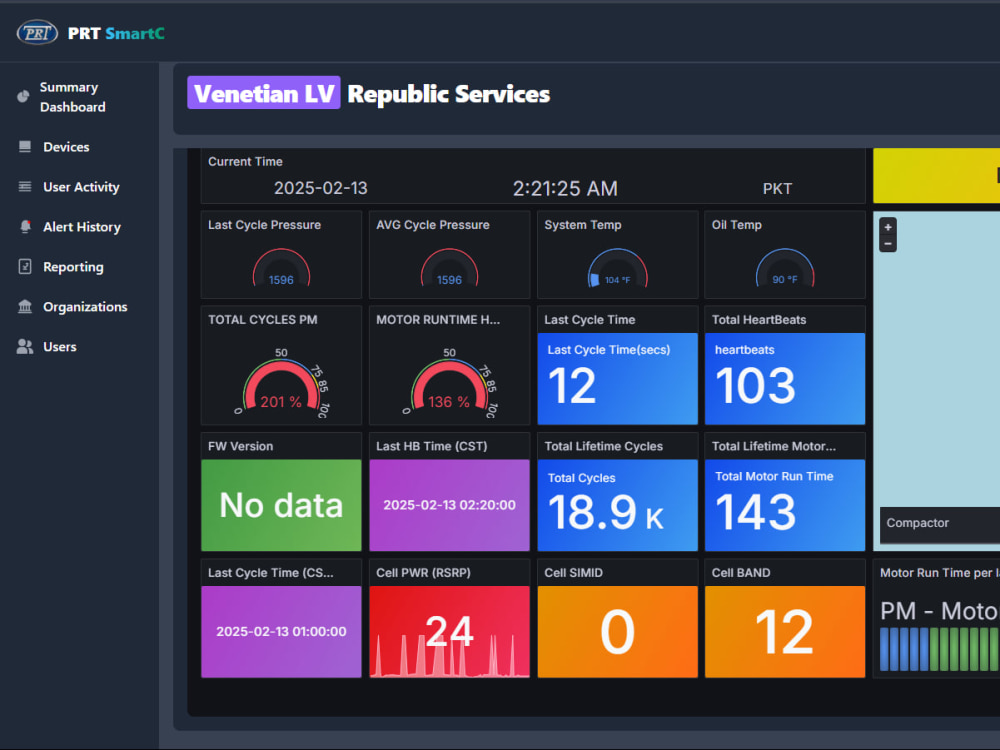Click the heartbeats 103 tile
The image size is (1000, 750).
pos(785,378)
